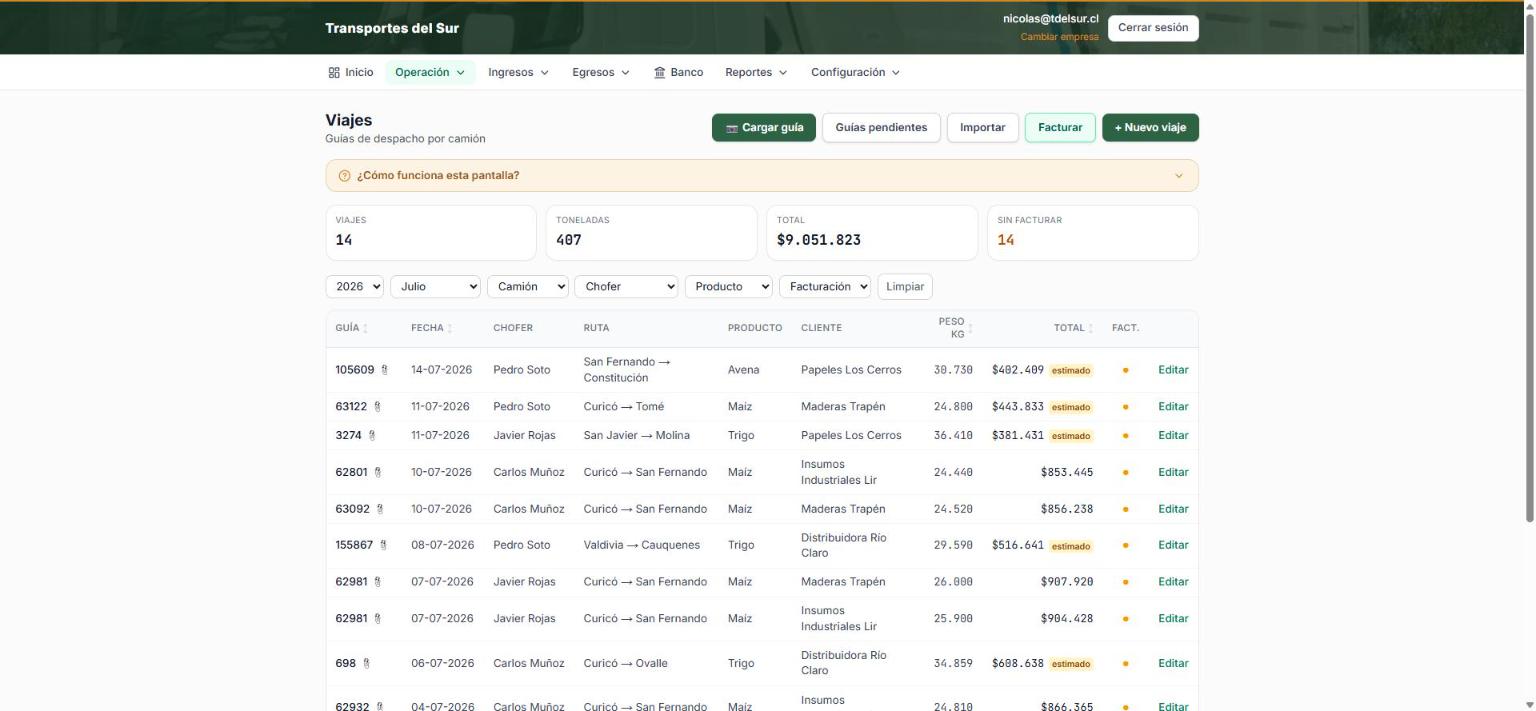This screenshot has width=1536, height=711.
Task: Open attachment clip of guía 63122
Action: 378,407
